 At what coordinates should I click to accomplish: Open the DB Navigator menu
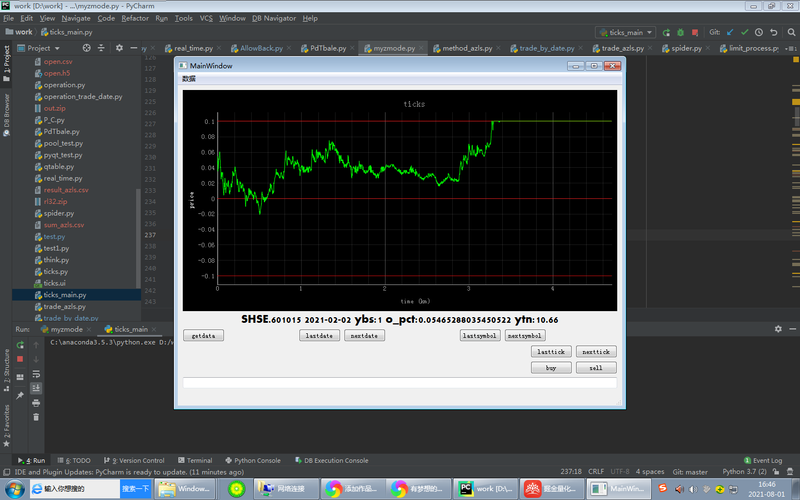(274, 18)
